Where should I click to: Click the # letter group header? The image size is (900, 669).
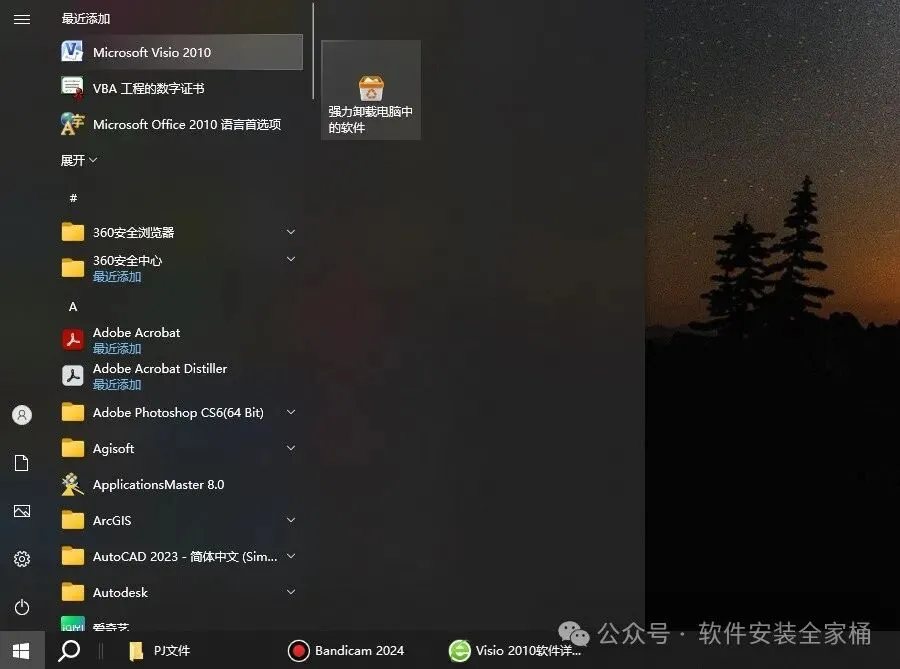[x=73, y=198]
